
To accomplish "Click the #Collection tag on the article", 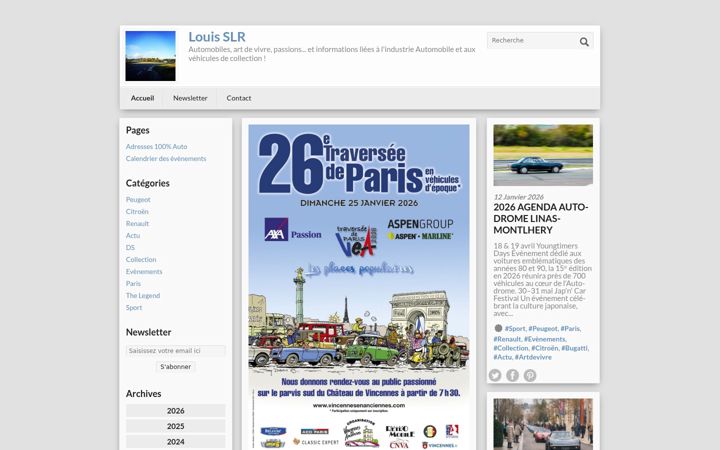I will tap(511, 348).
